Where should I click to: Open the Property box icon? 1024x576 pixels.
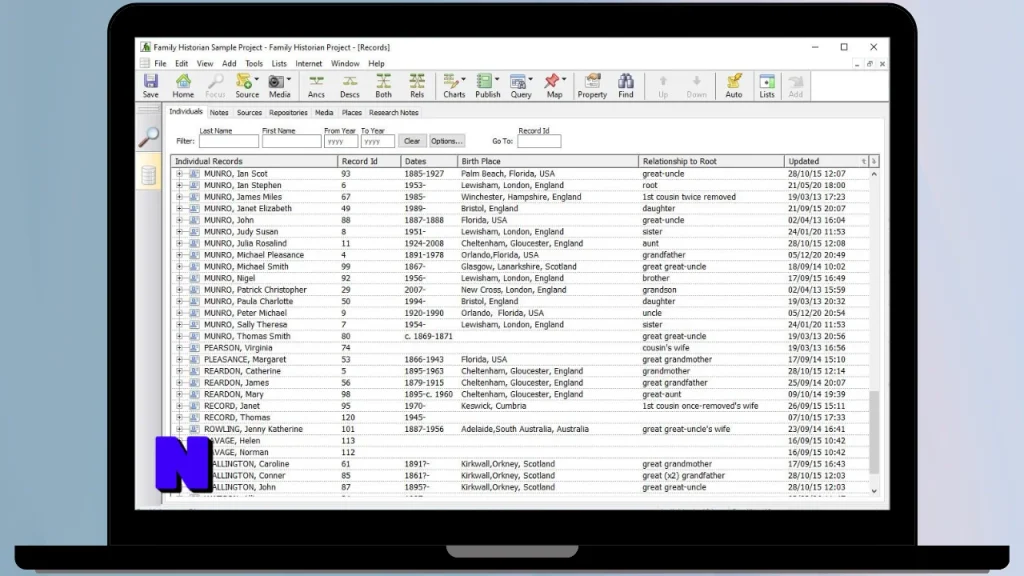[592, 86]
